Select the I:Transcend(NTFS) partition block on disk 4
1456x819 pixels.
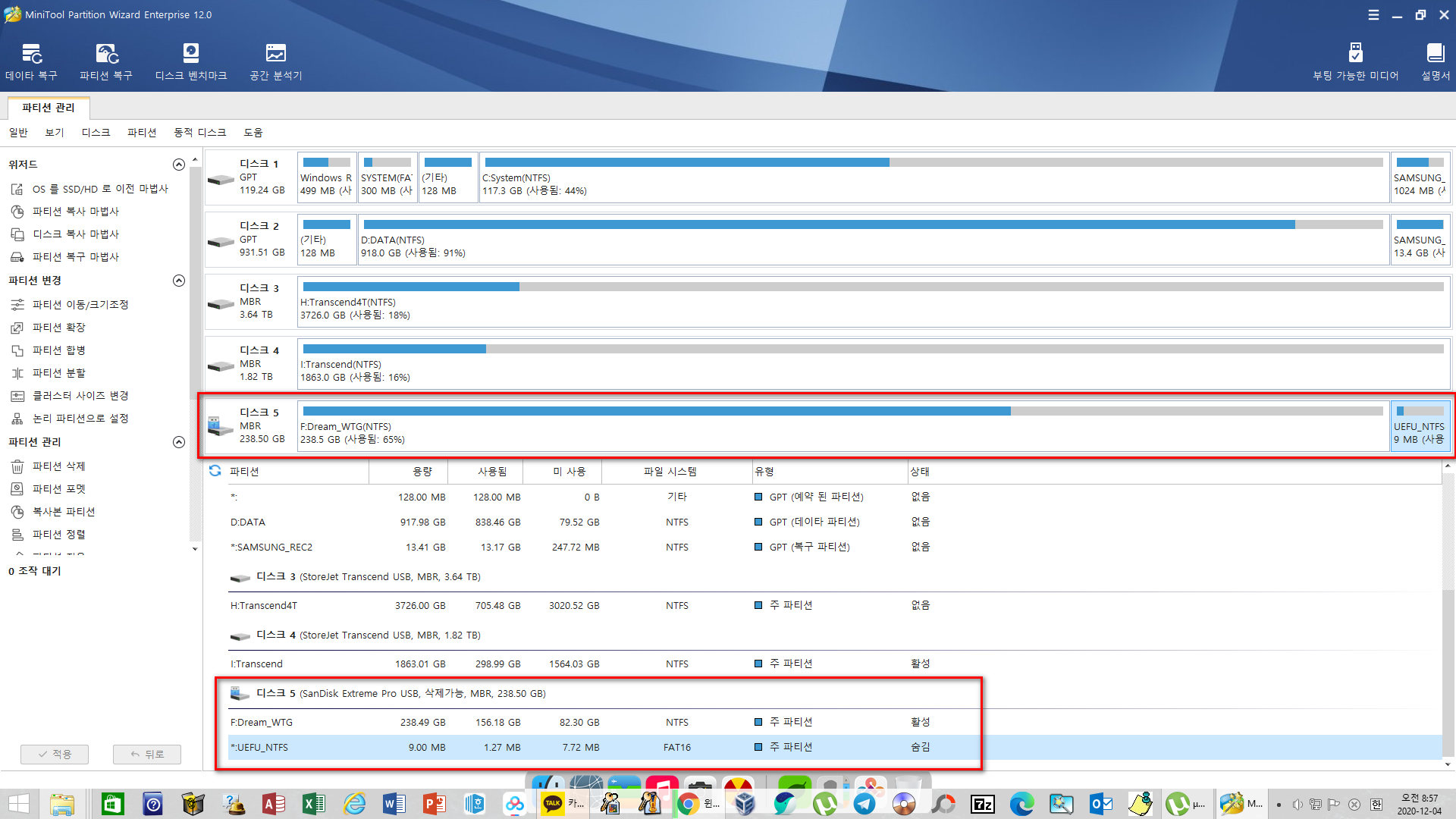click(x=874, y=364)
